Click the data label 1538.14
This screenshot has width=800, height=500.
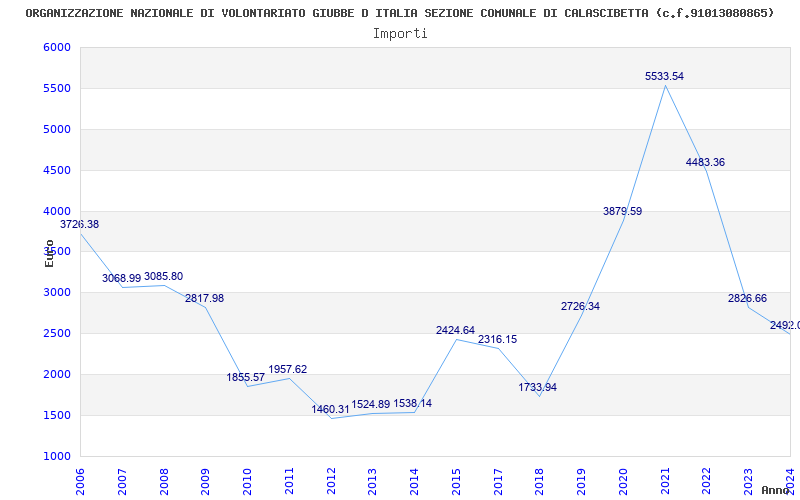[412, 404]
